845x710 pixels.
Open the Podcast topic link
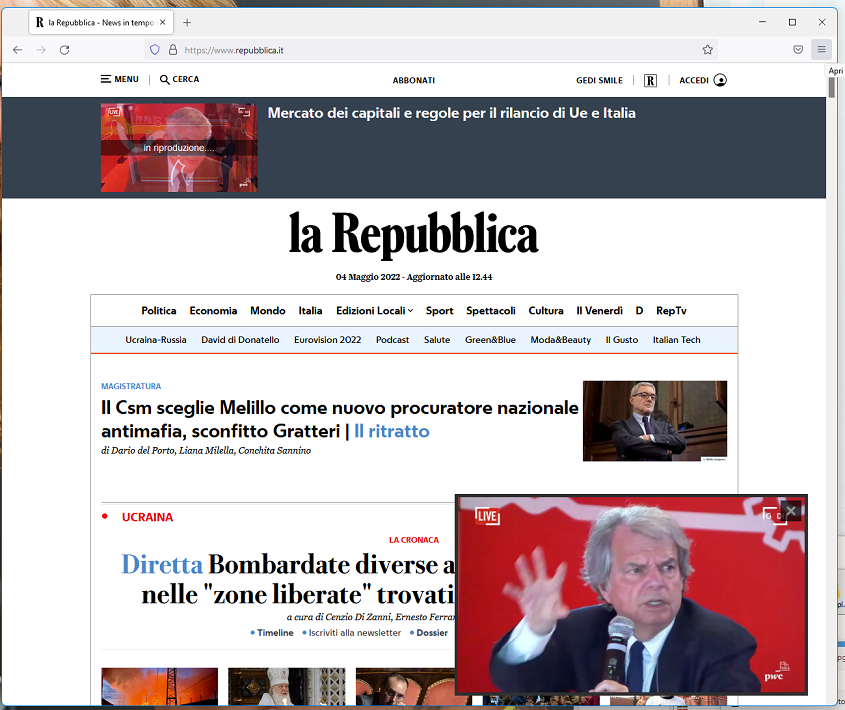coord(392,340)
